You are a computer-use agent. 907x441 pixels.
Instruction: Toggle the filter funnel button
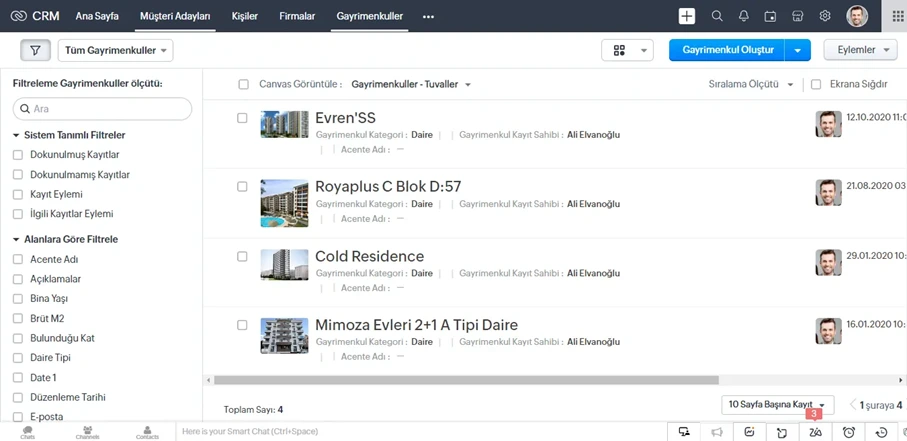click(x=35, y=50)
